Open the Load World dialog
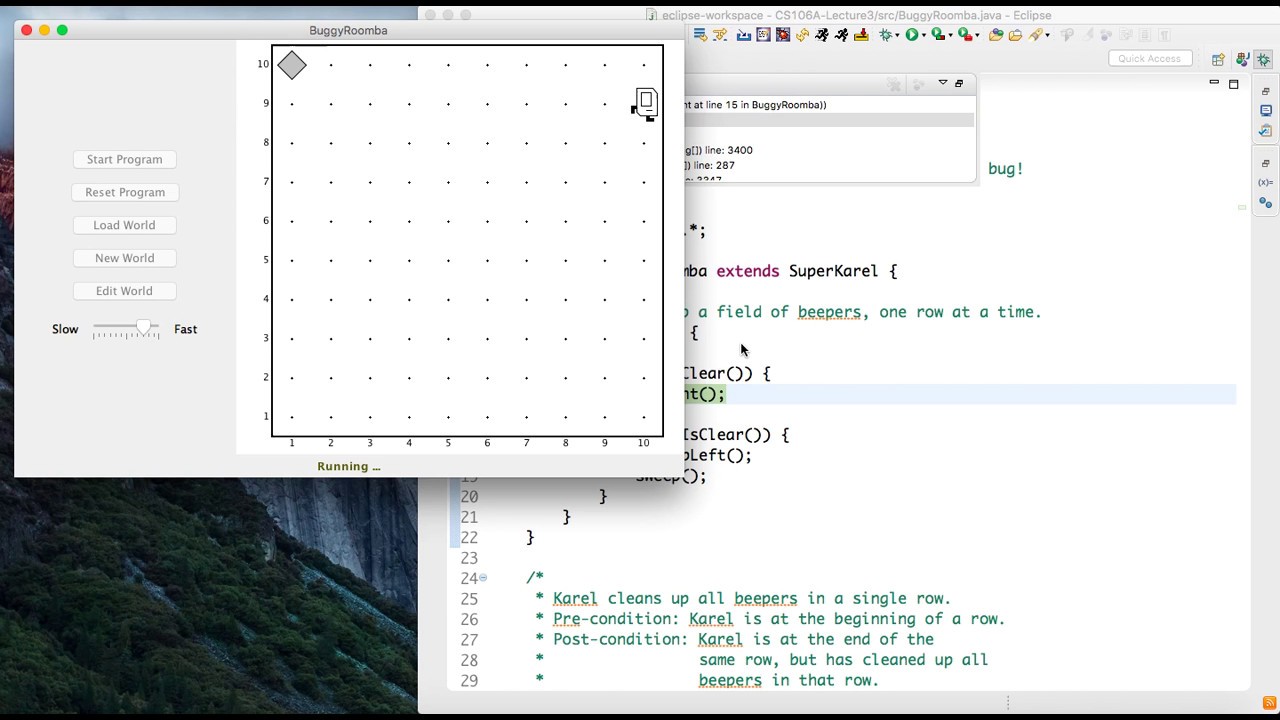The width and height of the screenshot is (1280, 720). click(x=124, y=225)
